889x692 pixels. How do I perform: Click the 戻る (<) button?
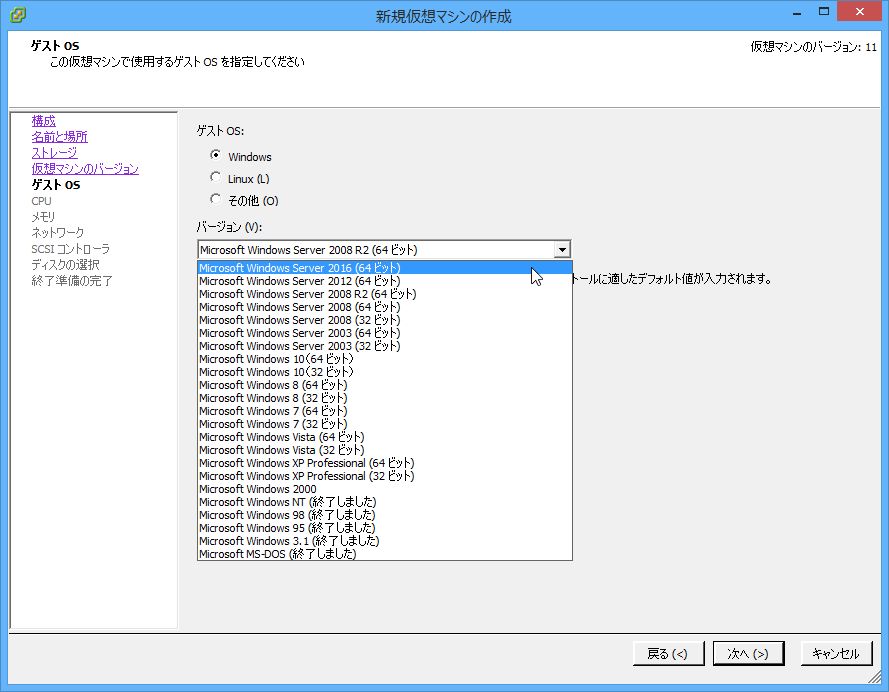click(668, 653)
